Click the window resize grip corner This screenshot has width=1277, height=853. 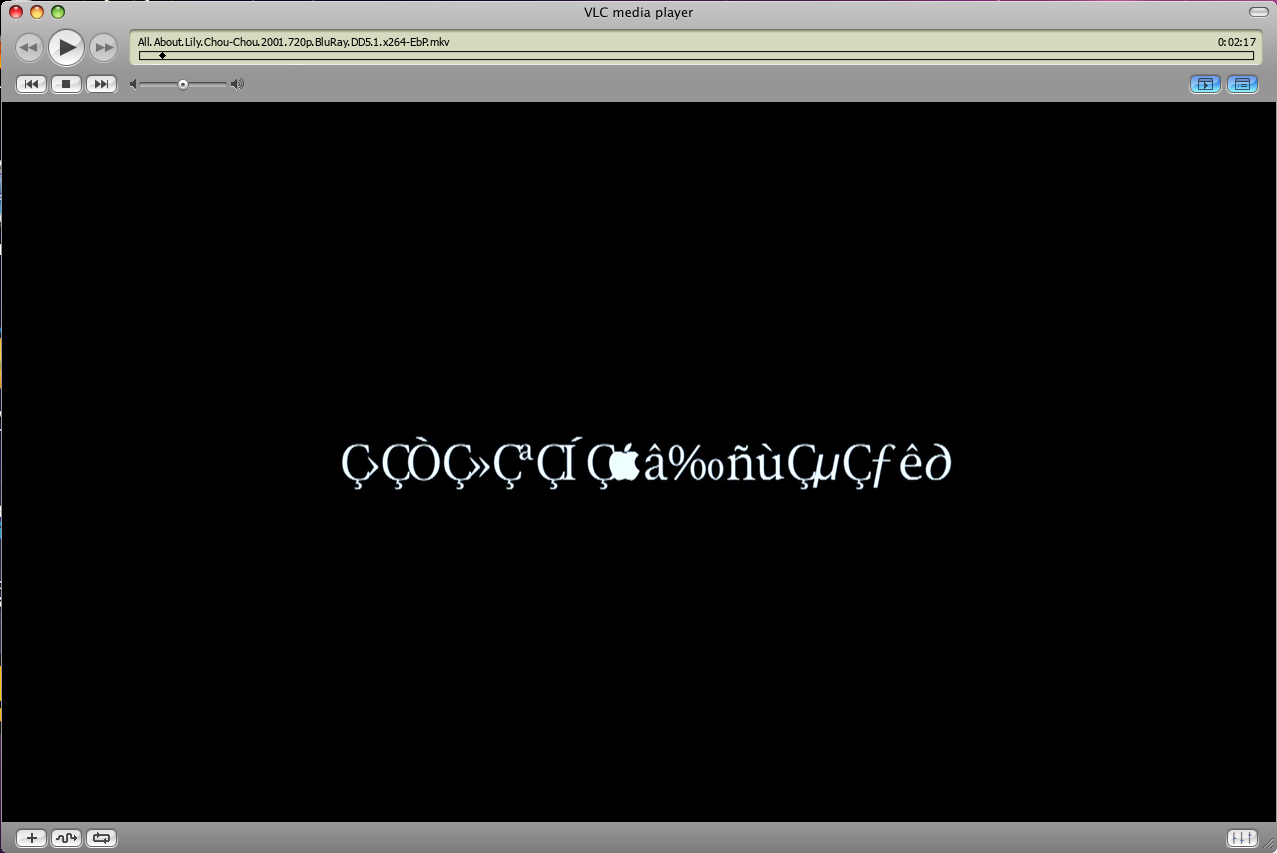[1268, 844]
